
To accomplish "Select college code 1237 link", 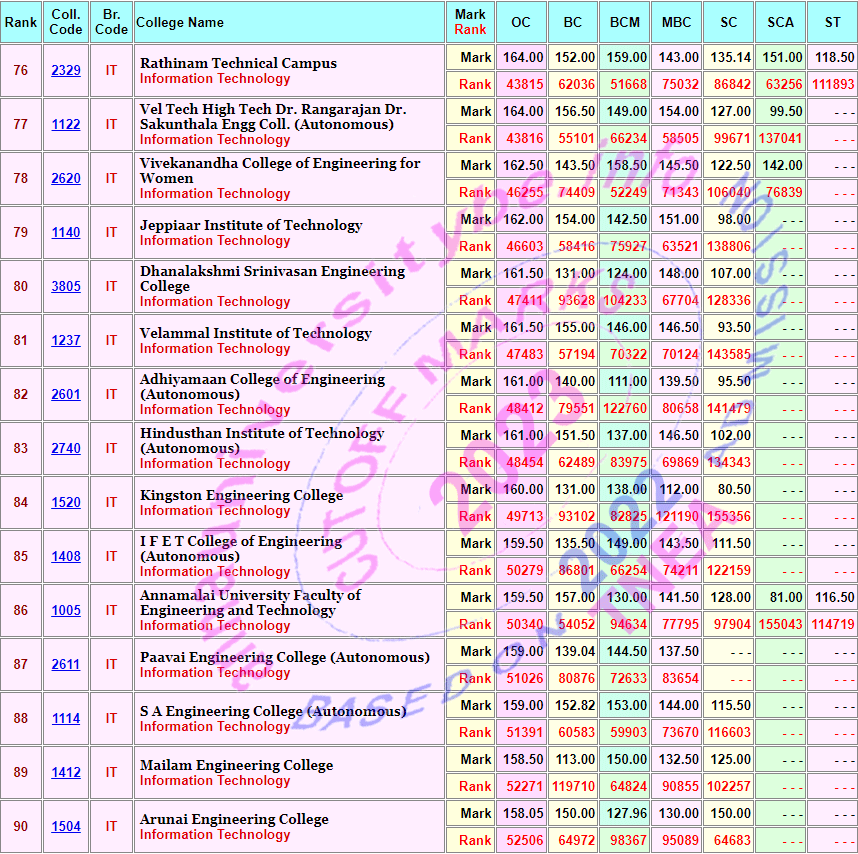I will click(x=66, y=340).
